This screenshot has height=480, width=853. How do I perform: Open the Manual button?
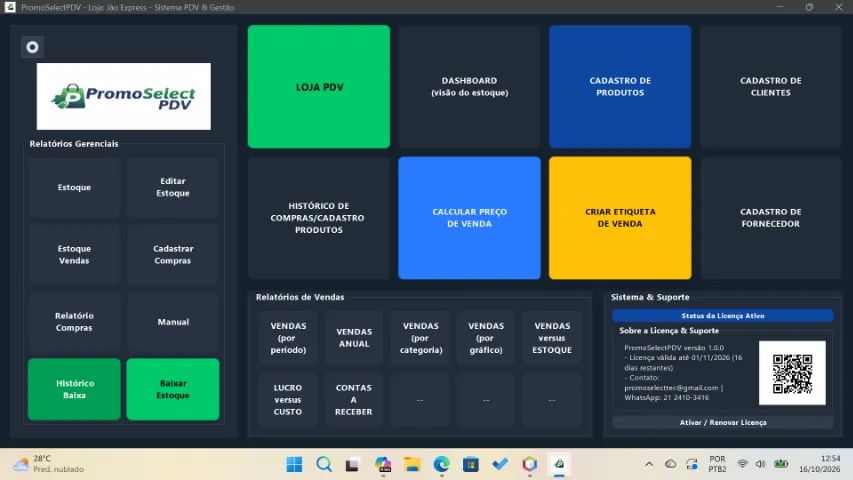point(173,322)
